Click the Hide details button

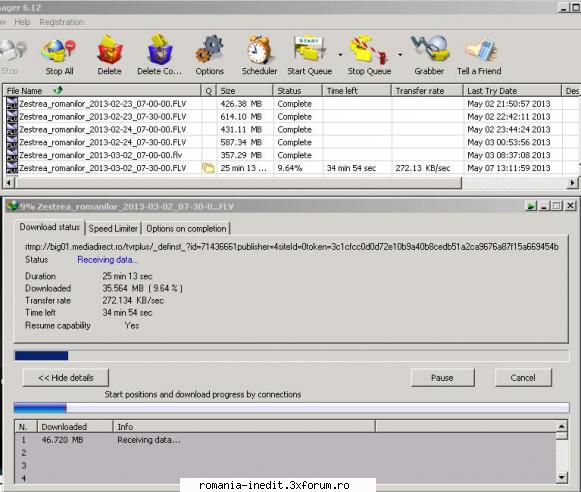point(66,378)
